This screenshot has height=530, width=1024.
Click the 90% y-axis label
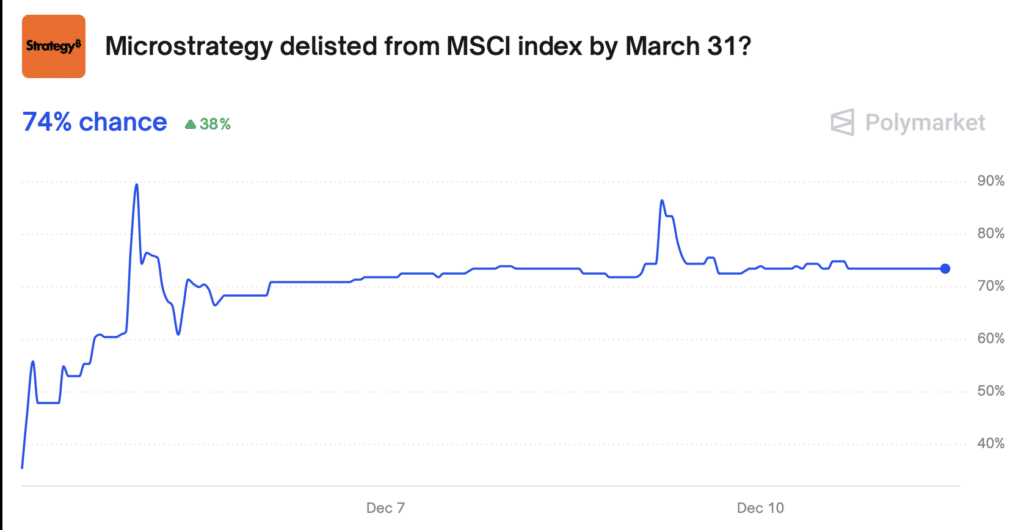(x=991, y=181)
